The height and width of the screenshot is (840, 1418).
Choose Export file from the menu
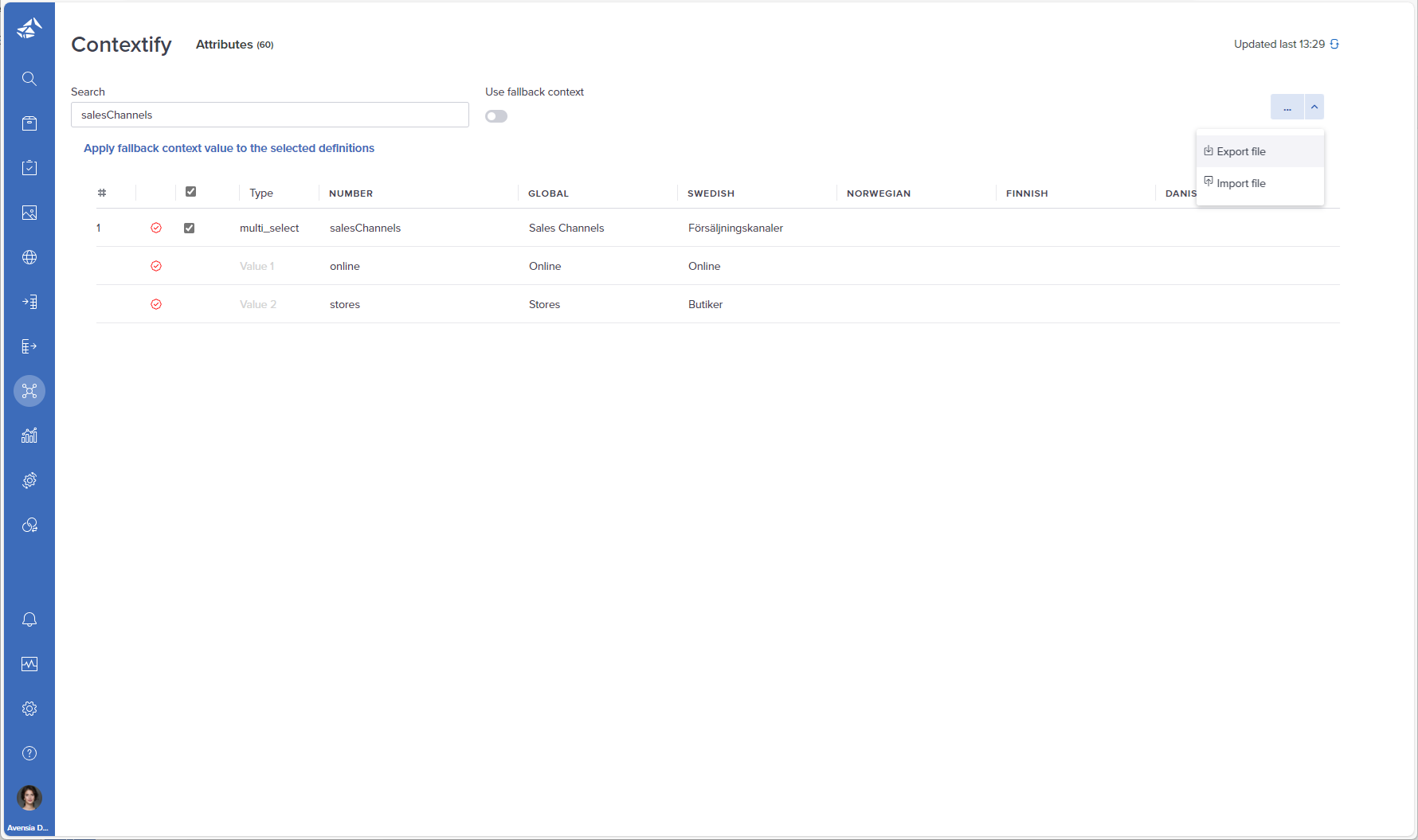(1240, 151)
